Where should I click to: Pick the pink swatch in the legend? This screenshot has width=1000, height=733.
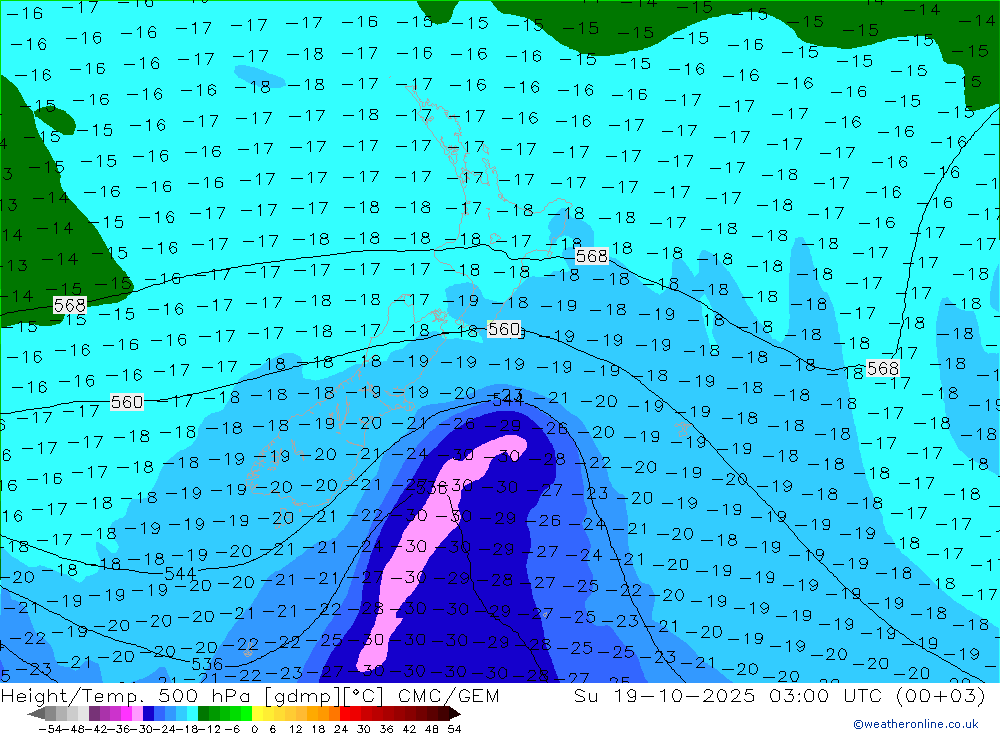click(x=137, y=713)
